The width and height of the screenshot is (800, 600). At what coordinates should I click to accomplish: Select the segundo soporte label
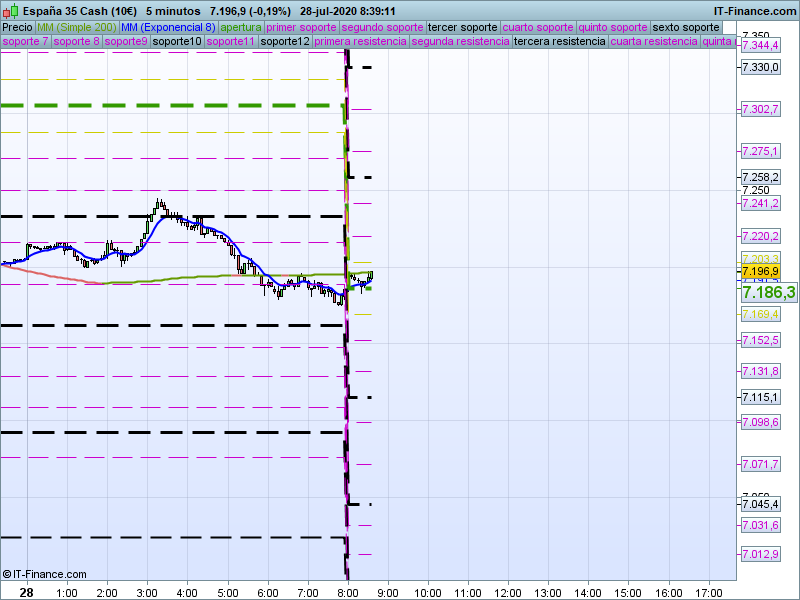coord(382,27)
